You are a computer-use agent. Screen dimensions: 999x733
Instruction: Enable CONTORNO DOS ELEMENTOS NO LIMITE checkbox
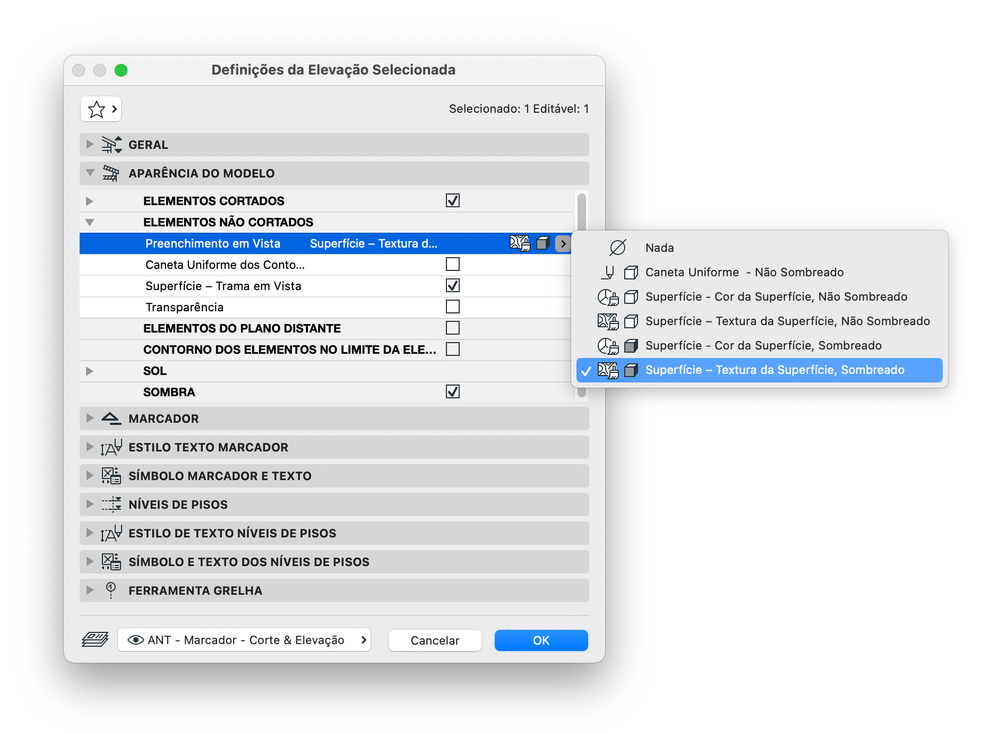coord(452,349)
